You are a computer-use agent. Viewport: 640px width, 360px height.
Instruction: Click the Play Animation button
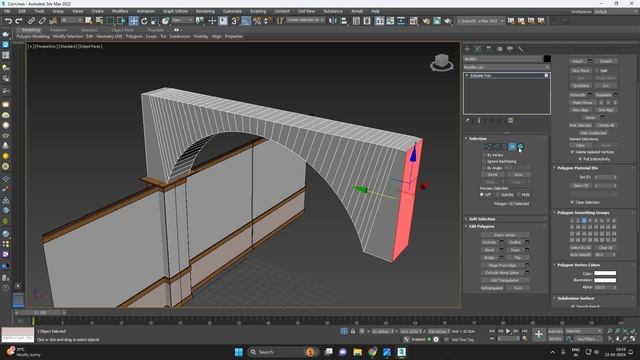(508, 331)
